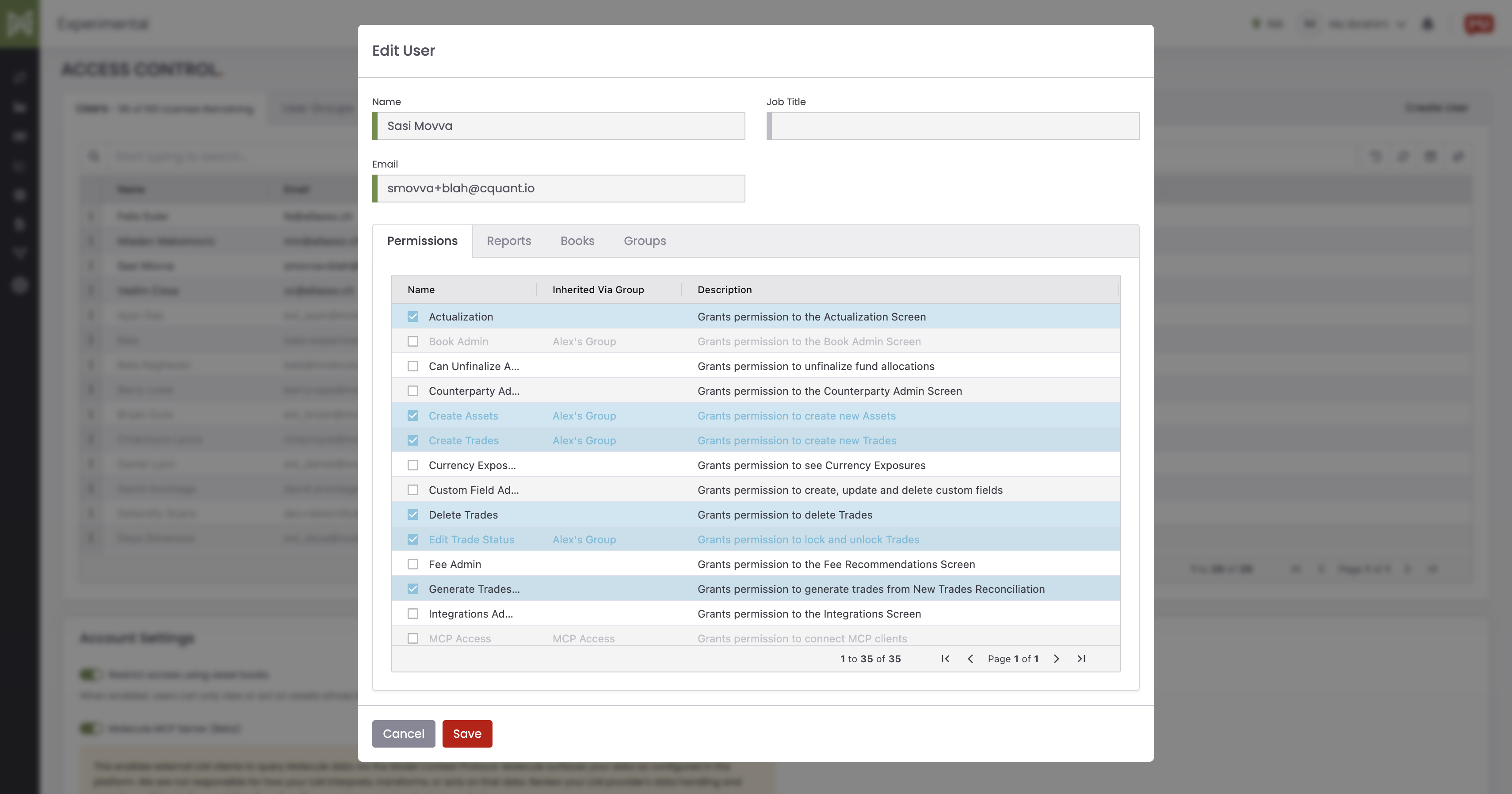Check the Counterparty Admin permission
This screenshot has height=794, width=1512.
click(413, 391)
